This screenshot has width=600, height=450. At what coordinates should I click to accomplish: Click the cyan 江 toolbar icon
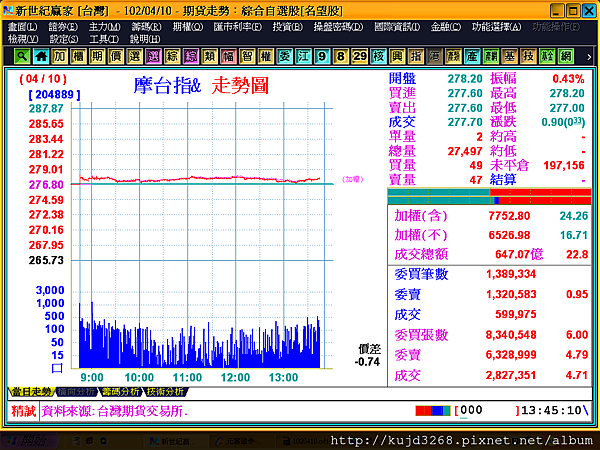[303, 56]
